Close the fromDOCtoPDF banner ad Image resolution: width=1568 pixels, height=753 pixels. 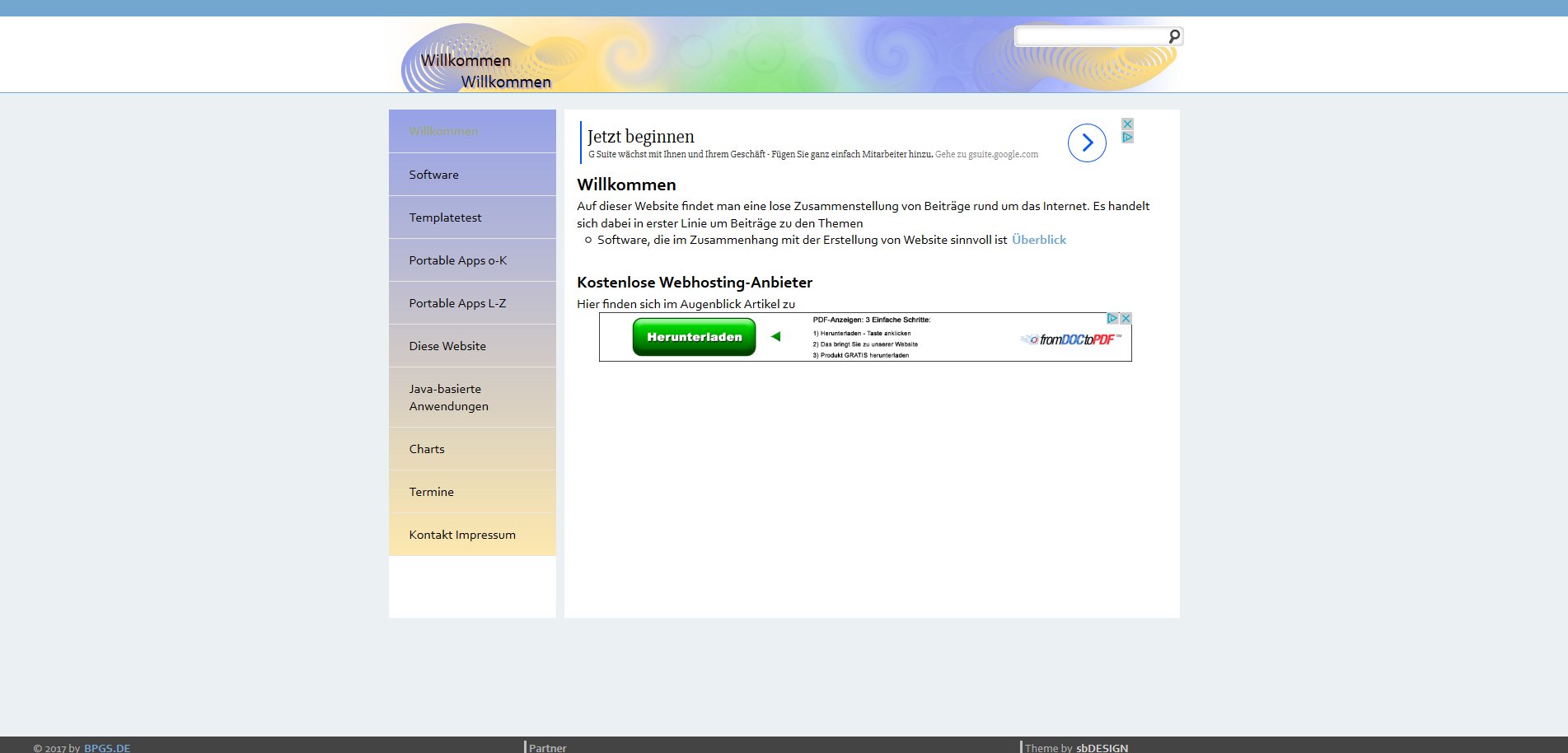click(x=1126, y=319)
